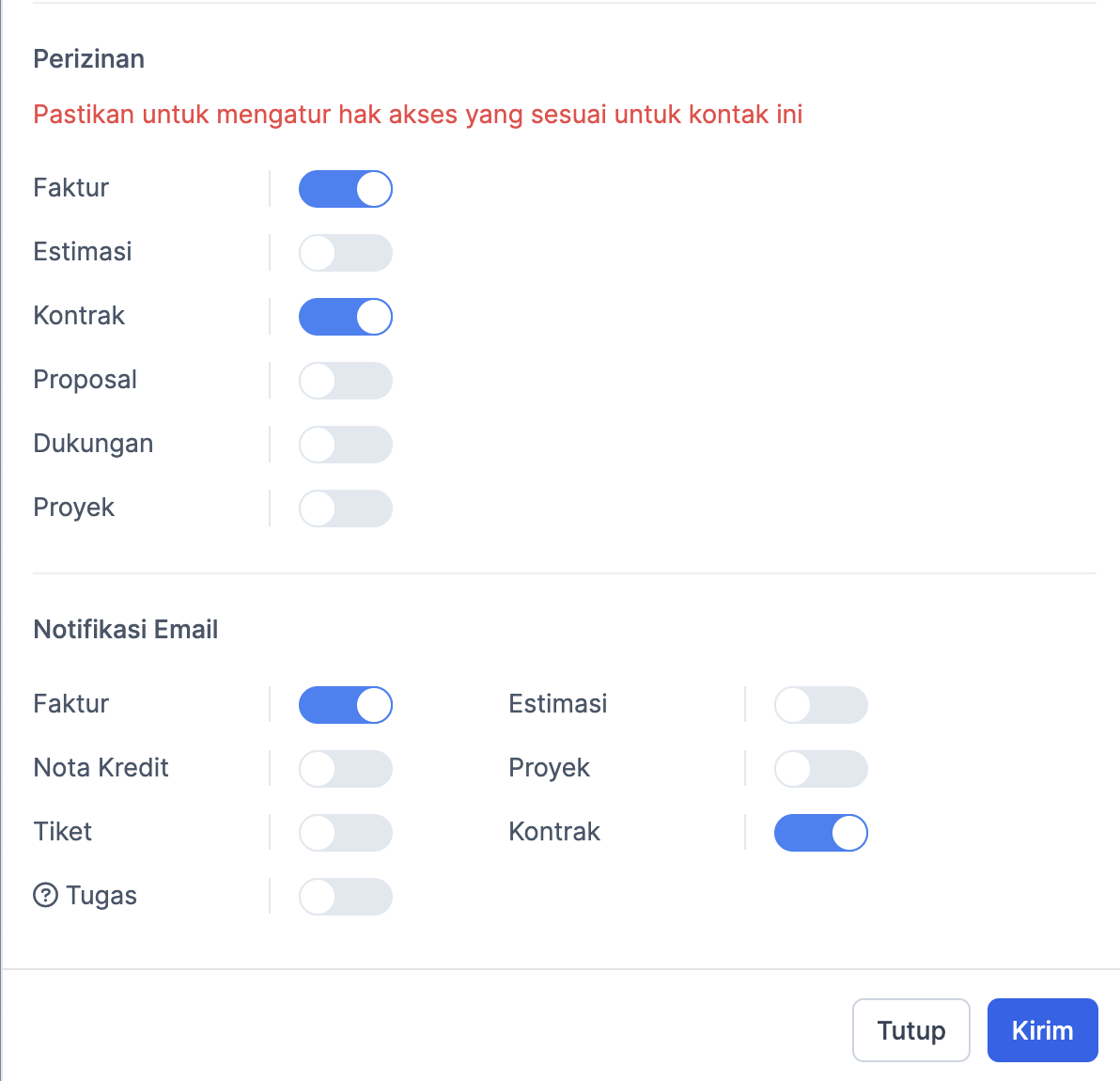Click the help icon beside Tugas
1120x1081 pixels.
click(x=46, y=896)
